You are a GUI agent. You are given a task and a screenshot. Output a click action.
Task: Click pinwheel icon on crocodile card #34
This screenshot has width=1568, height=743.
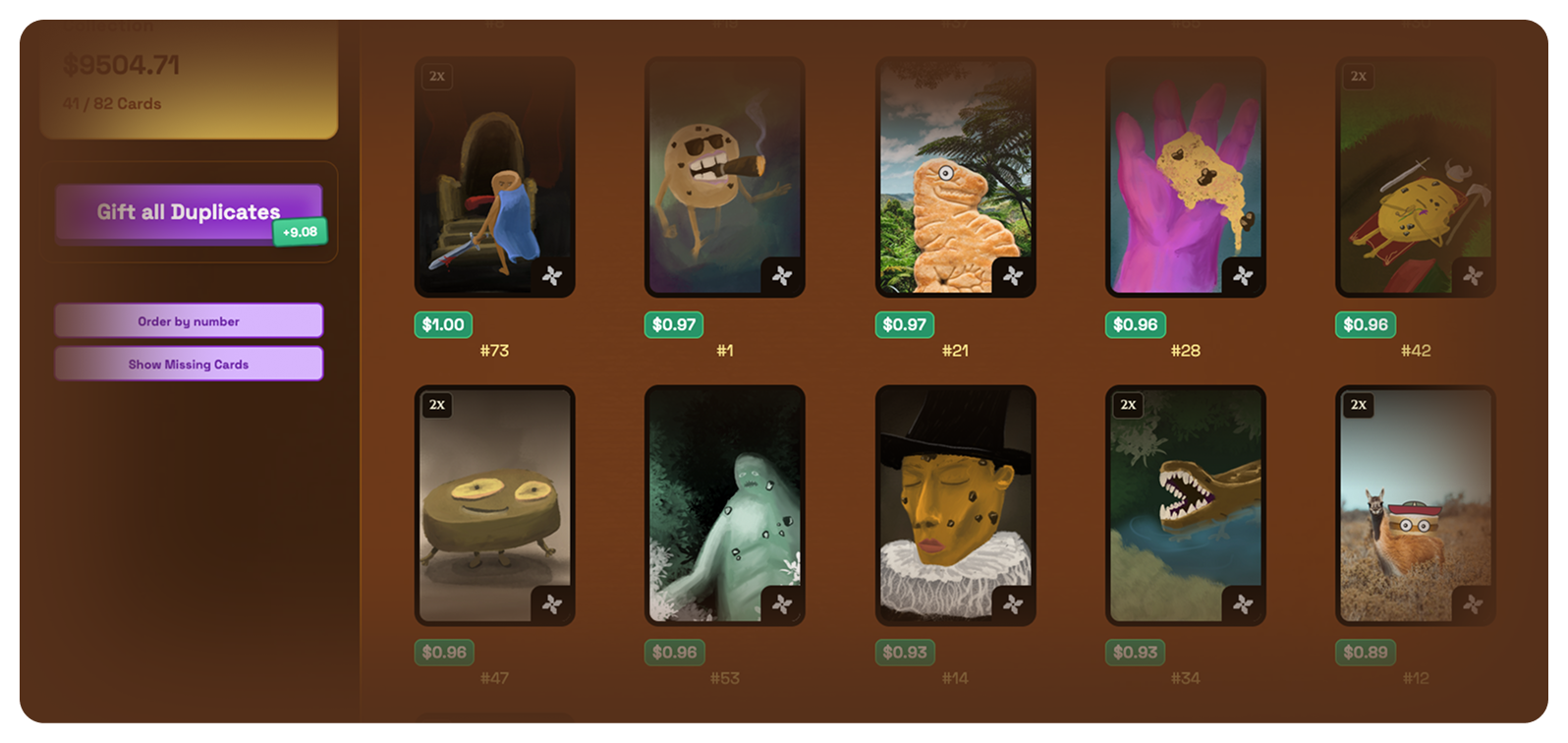point(1243,604)
